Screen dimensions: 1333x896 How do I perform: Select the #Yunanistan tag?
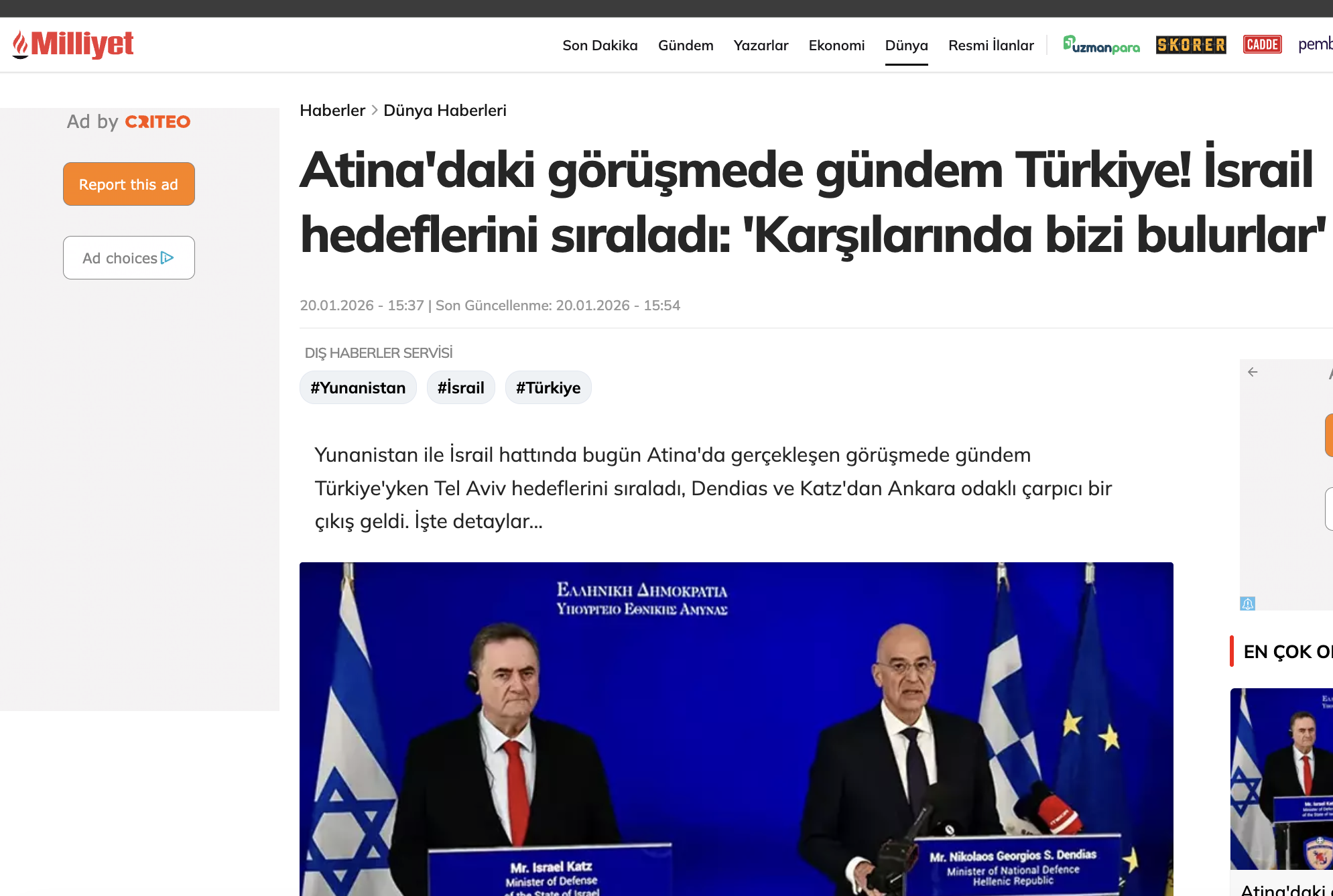pyautogui.click(x=358, y=388)
